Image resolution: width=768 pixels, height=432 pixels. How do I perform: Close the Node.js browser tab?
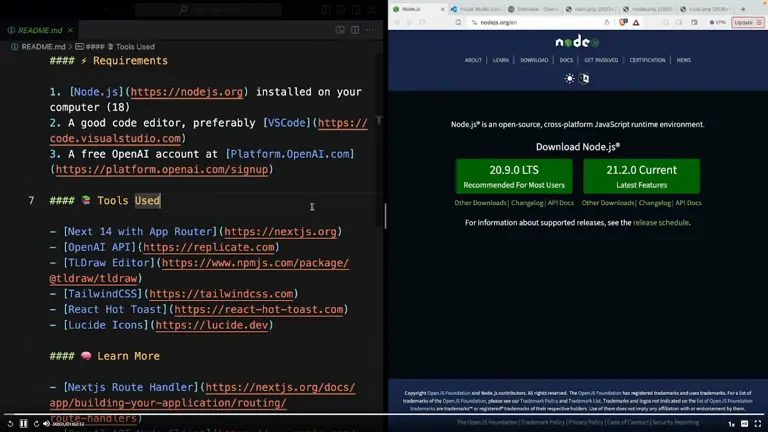[x=443, y=9]
